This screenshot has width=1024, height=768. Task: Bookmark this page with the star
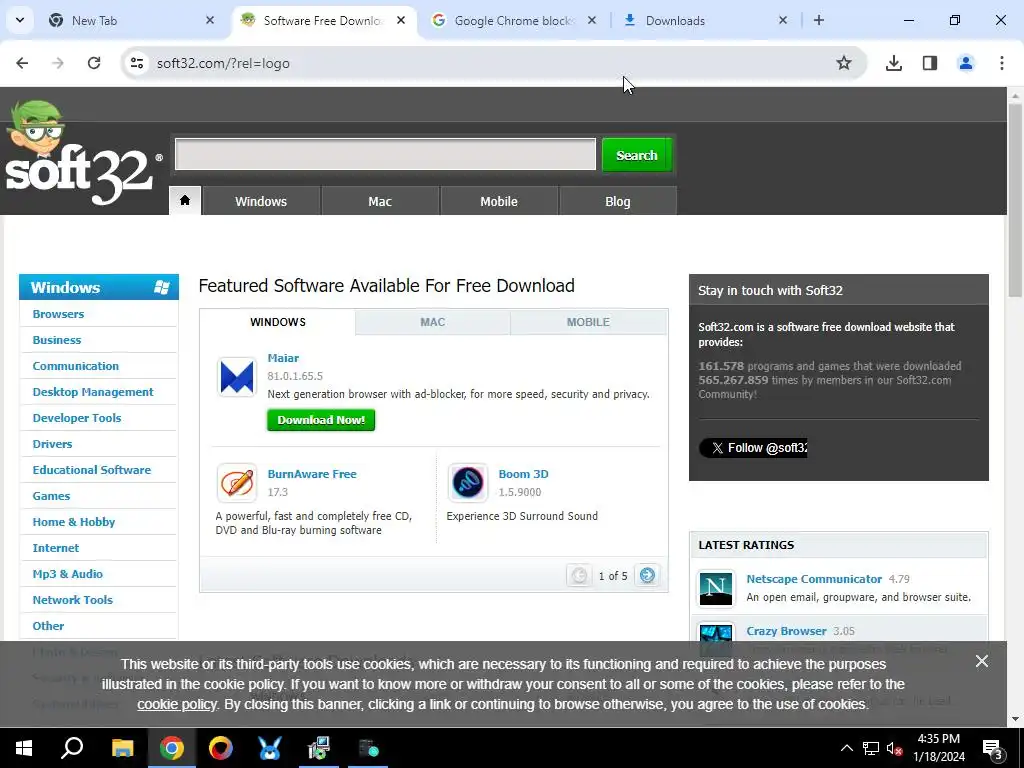tap(844, 63)
